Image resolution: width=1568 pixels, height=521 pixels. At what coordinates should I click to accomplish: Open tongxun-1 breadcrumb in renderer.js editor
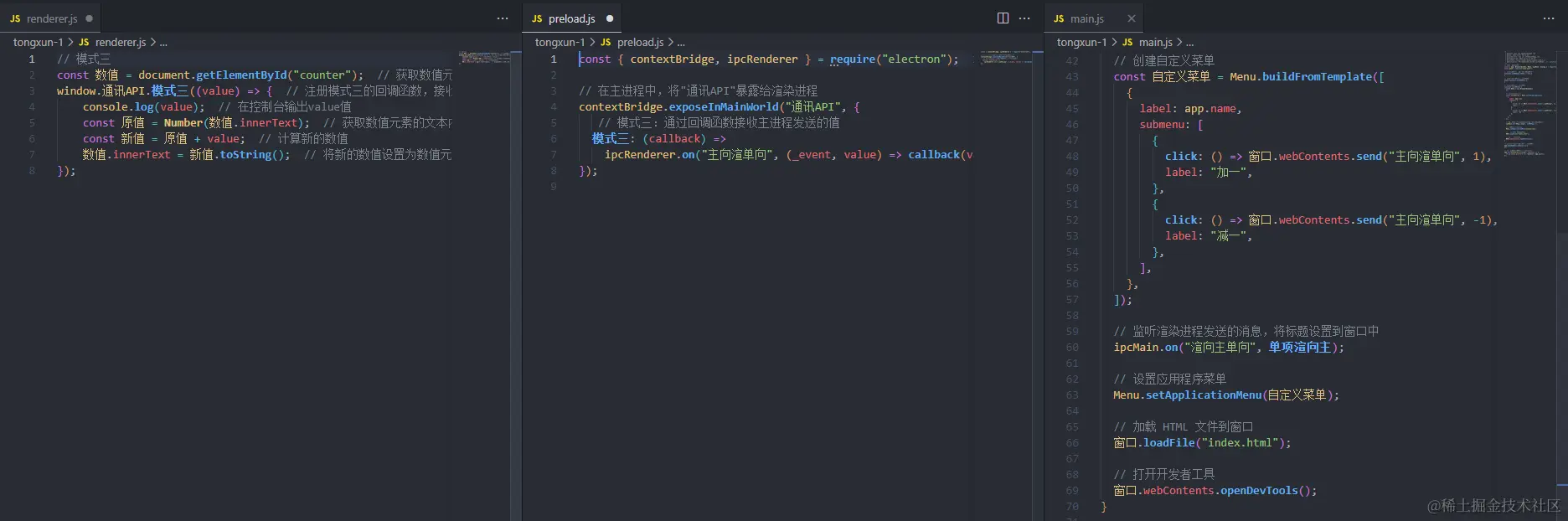click(x=38, y=42)
